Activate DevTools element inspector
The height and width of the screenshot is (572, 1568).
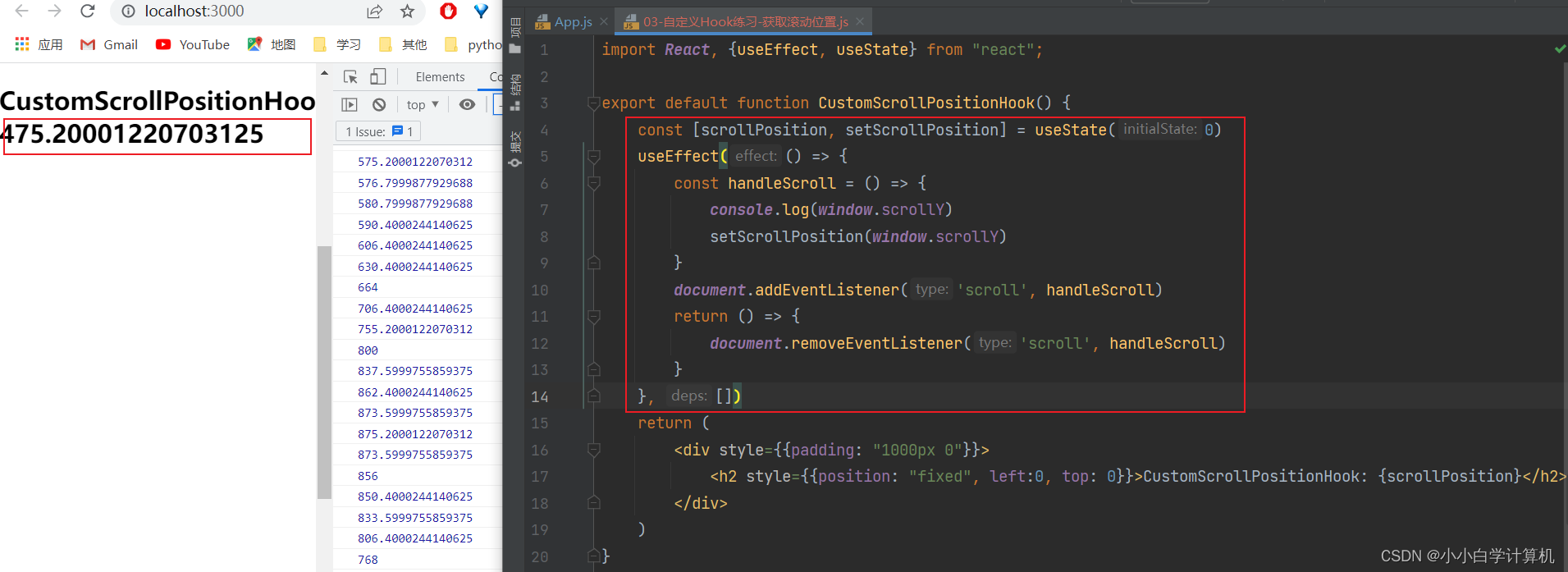(x=350, y=76)
